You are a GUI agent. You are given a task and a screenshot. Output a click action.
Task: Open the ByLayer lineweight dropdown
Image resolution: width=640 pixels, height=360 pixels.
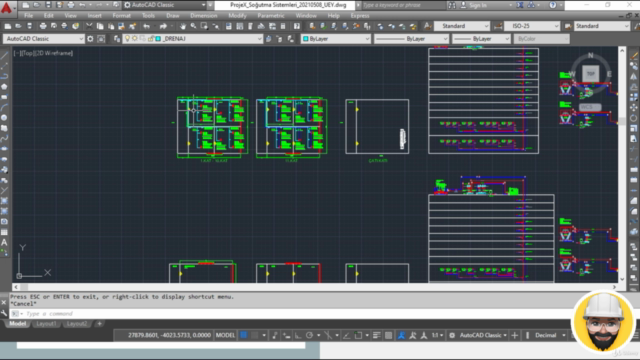pos(481,39)
